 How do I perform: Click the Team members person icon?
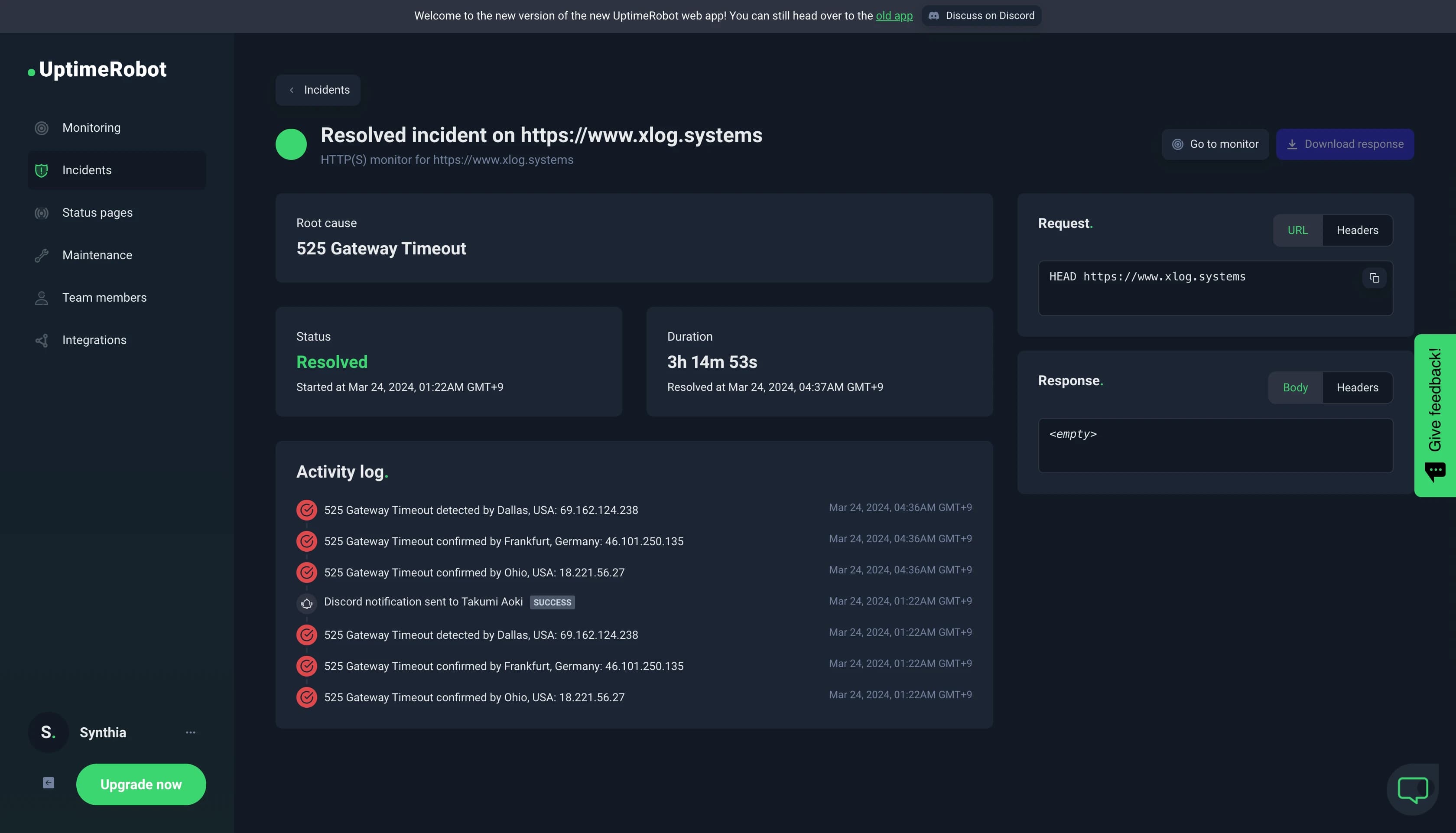(x=41, y=298)
